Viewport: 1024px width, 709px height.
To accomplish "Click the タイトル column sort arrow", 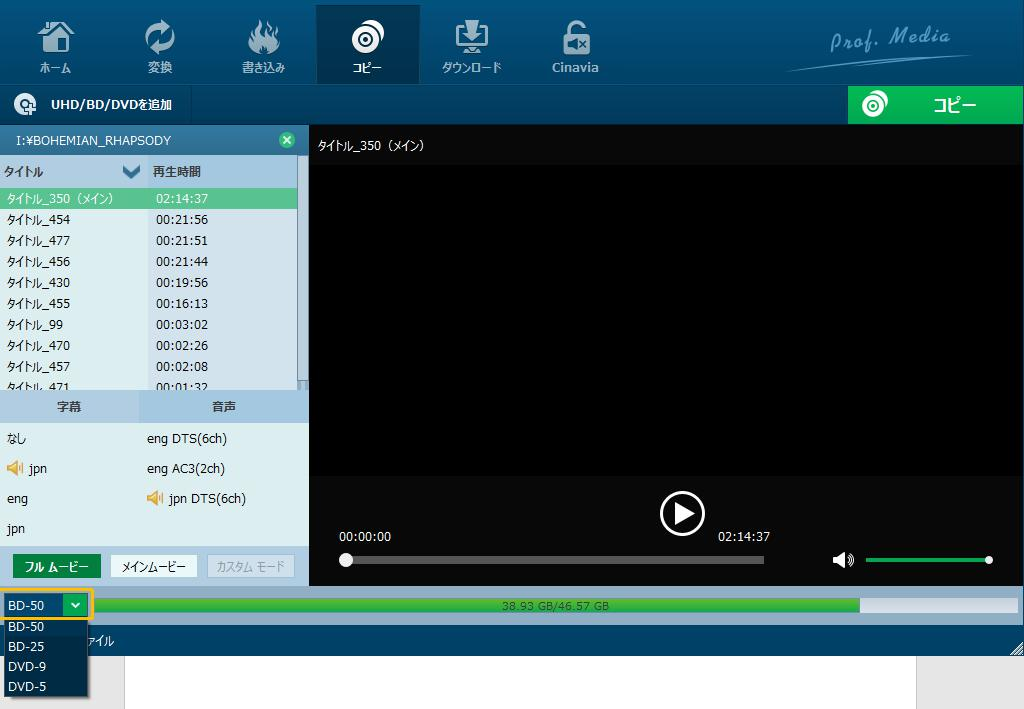I will click(x=129, y=171).
